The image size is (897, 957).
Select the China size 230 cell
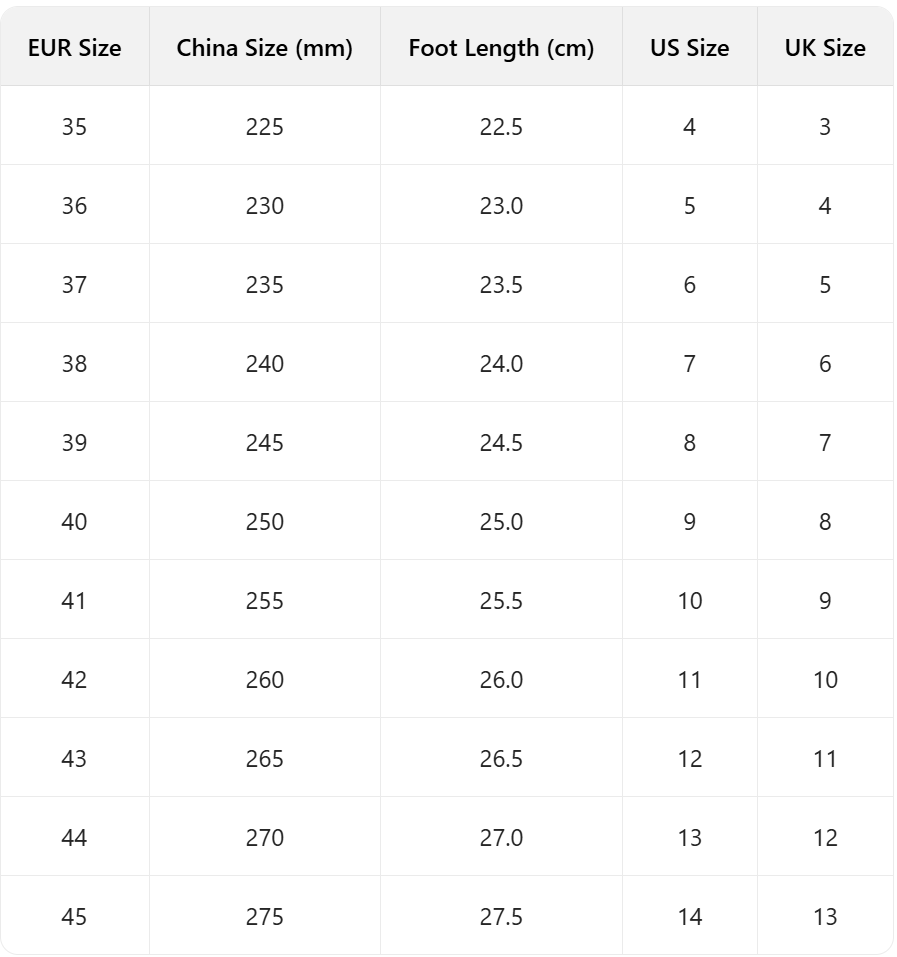[x=265, y=206]
